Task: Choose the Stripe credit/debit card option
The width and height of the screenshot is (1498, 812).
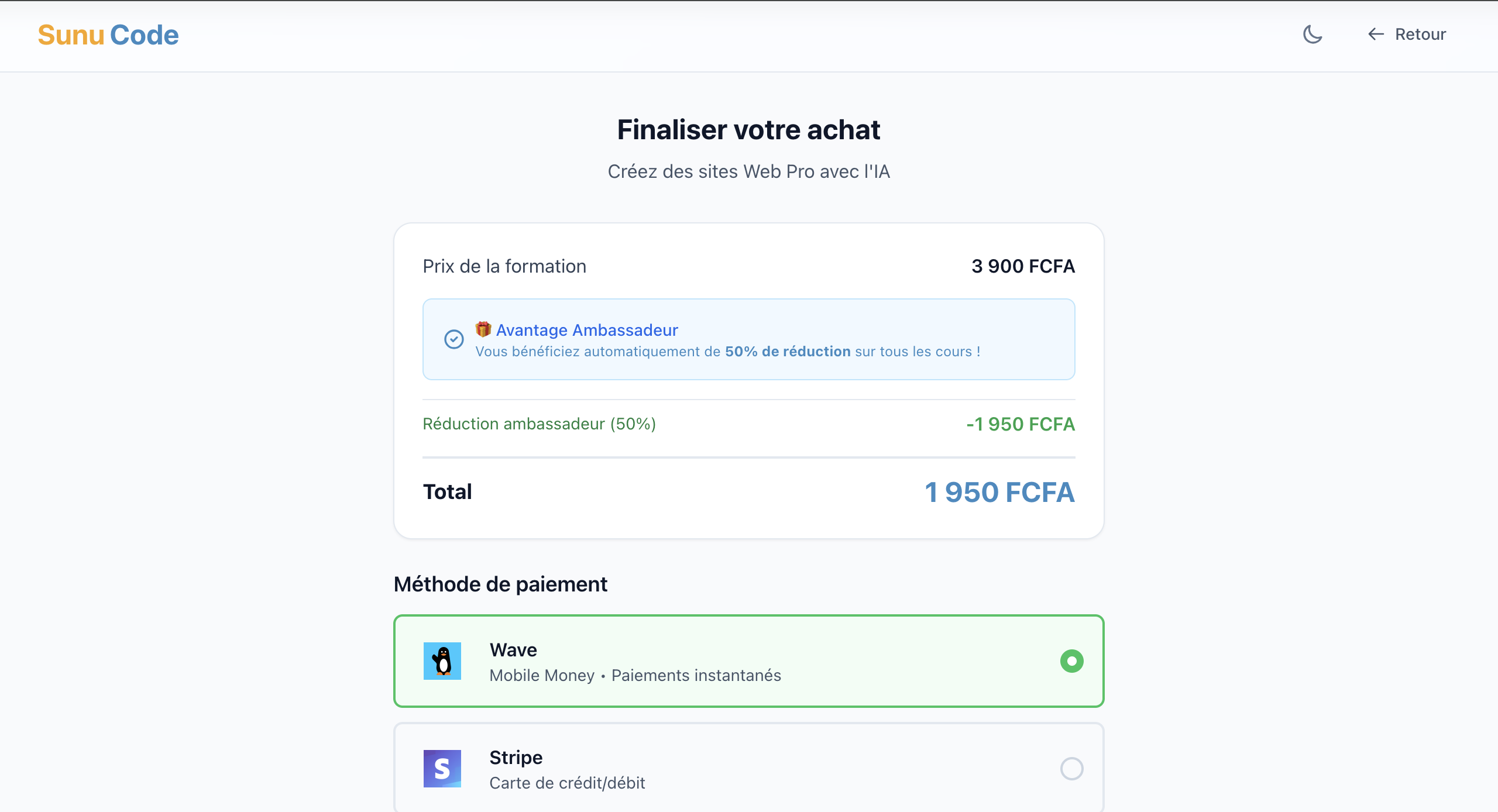Action: pyautogui.click(x=749, y=769)
